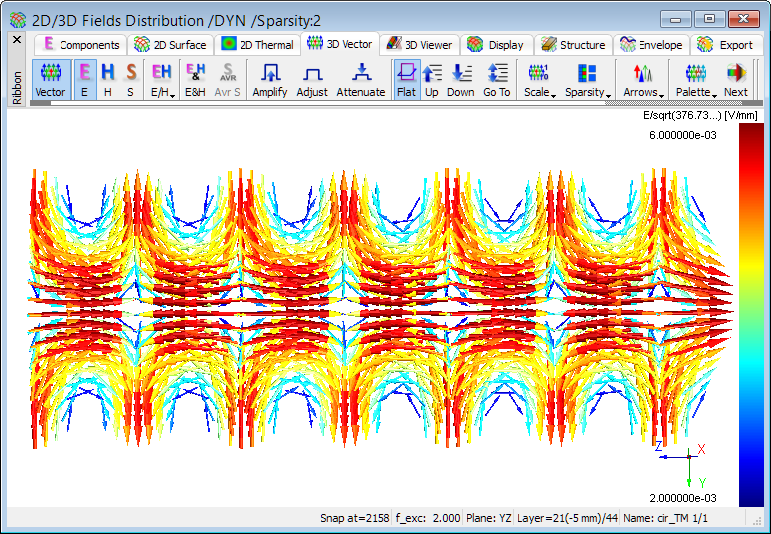Click the Attenuate icon
Image resolution: width=771 pixels, height=534 pixels.
(360, 79)
